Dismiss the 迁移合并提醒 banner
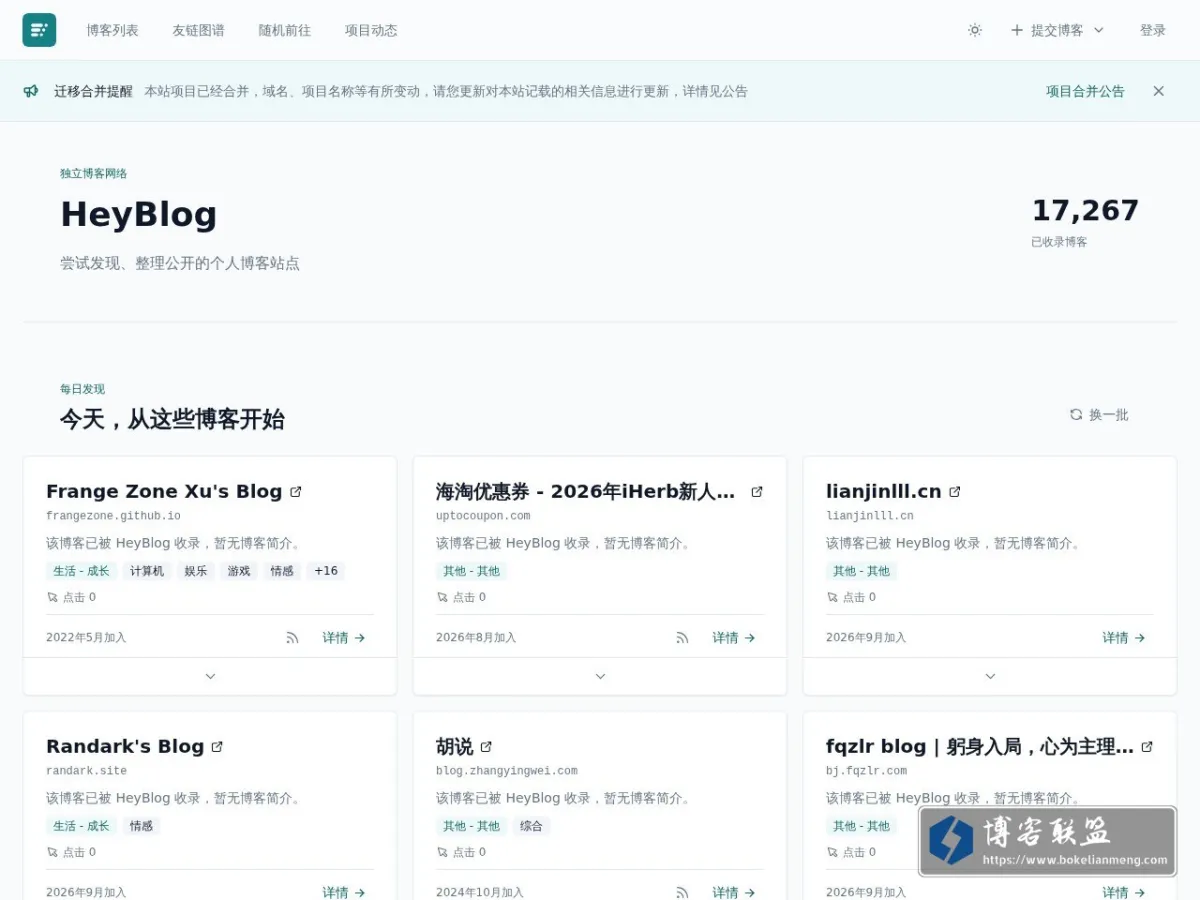 1158,91
